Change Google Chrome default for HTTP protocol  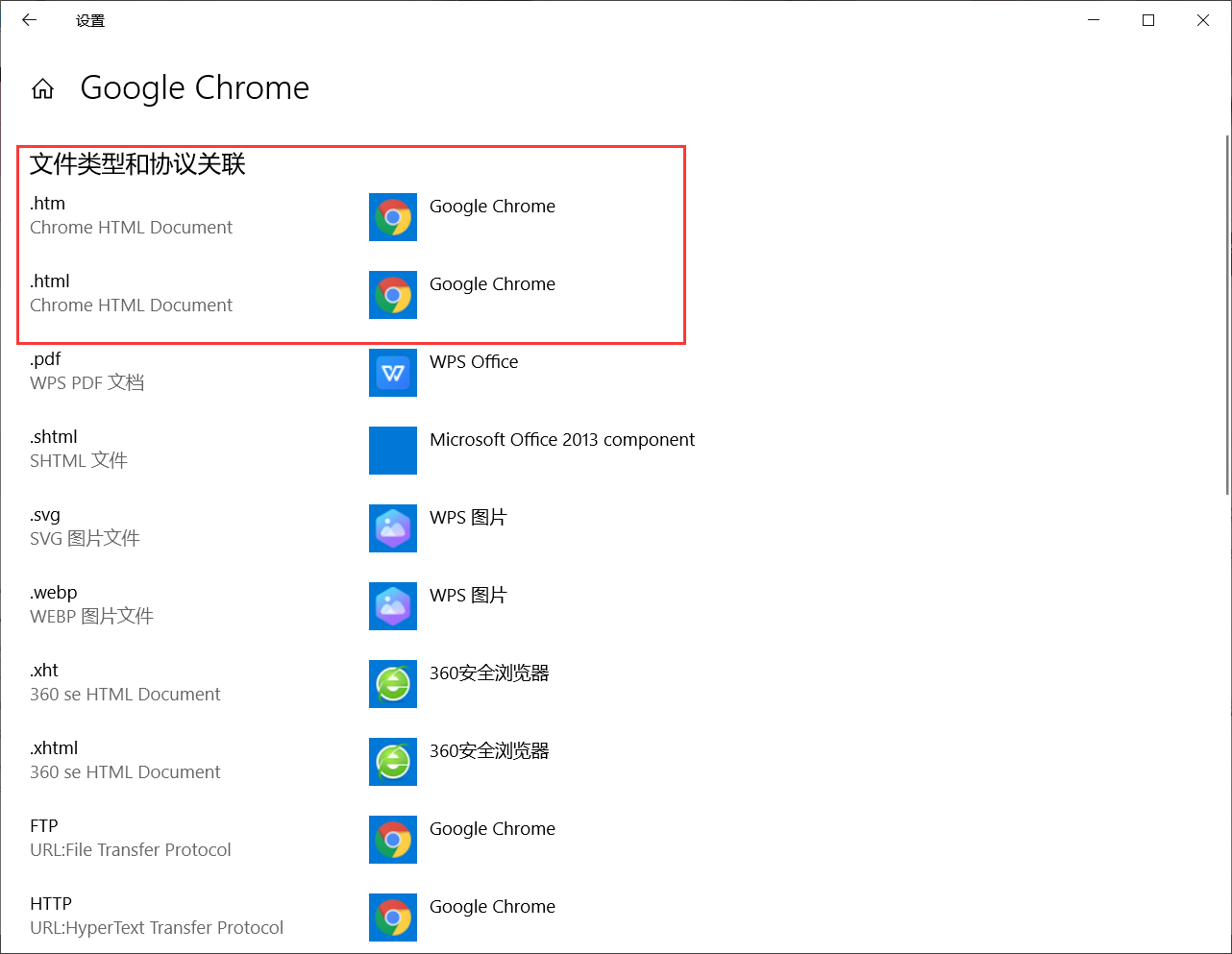point(492,907)
